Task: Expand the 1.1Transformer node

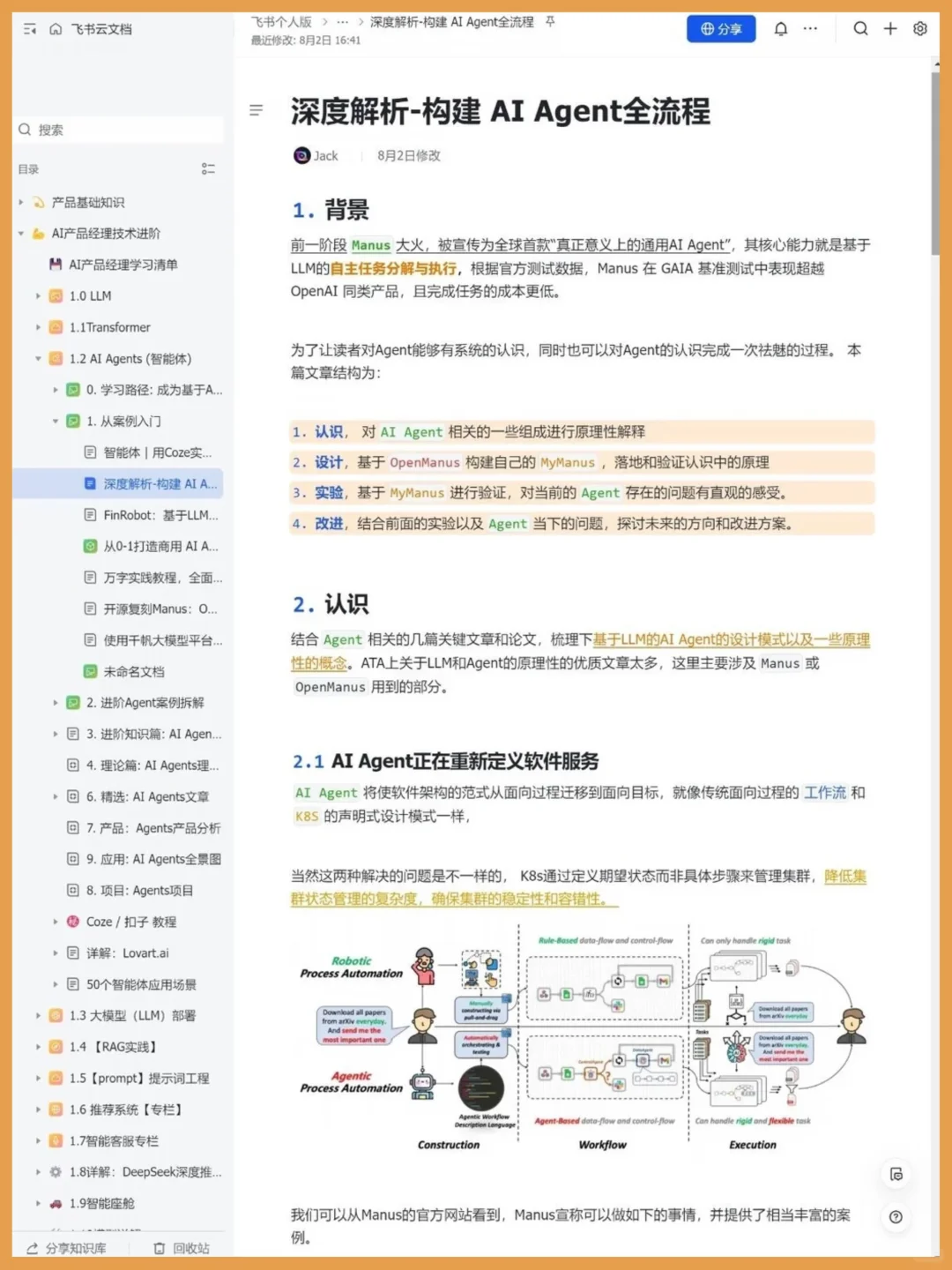Action: click(38, 327)
